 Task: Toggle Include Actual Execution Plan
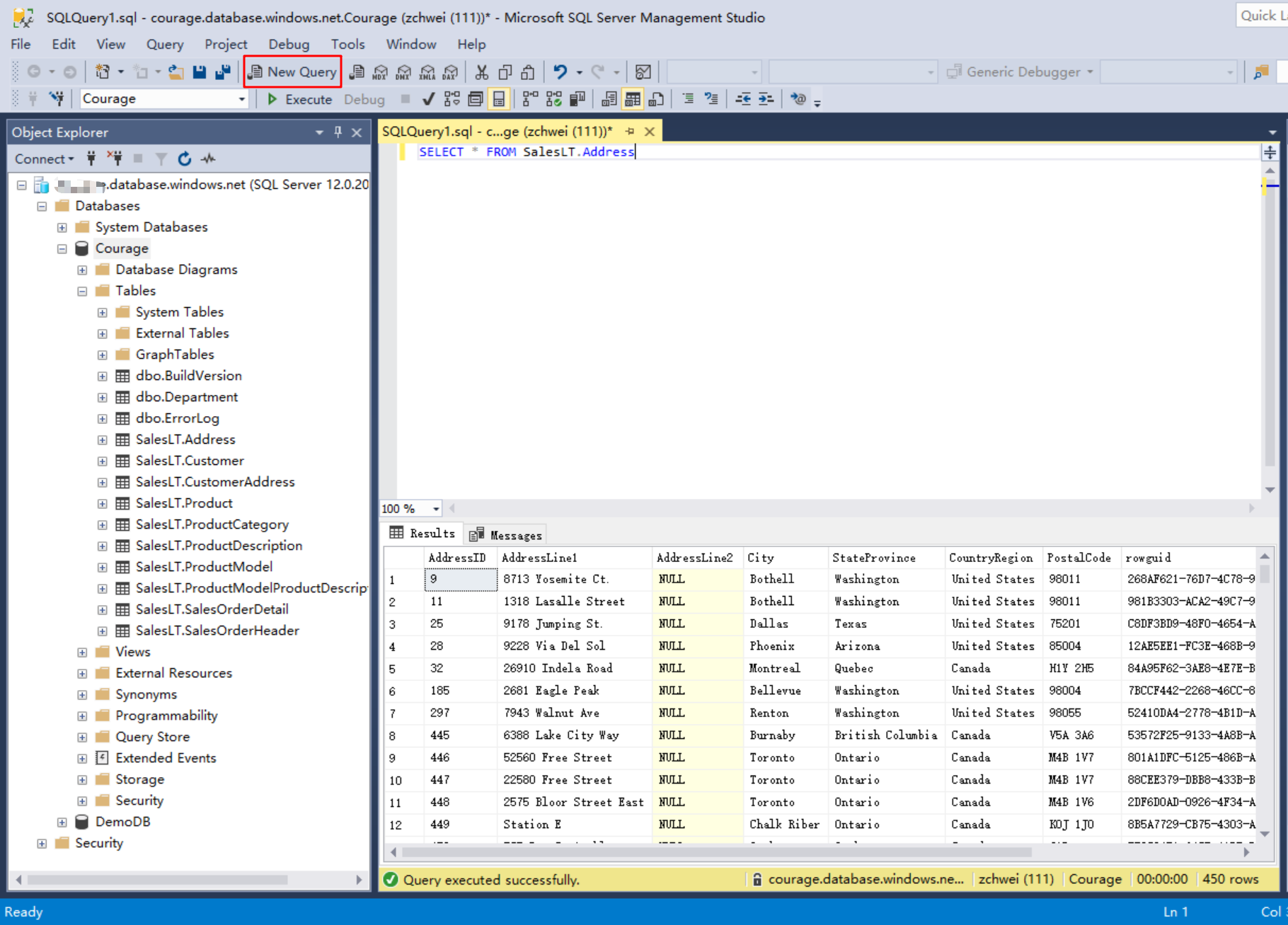click(530, 99)
